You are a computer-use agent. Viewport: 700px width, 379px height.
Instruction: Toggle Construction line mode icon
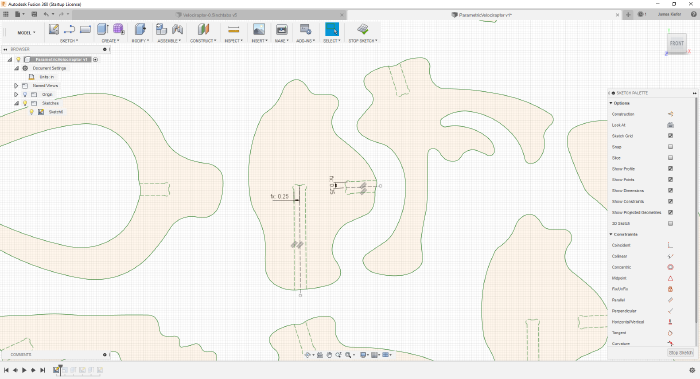pos(670,114)
